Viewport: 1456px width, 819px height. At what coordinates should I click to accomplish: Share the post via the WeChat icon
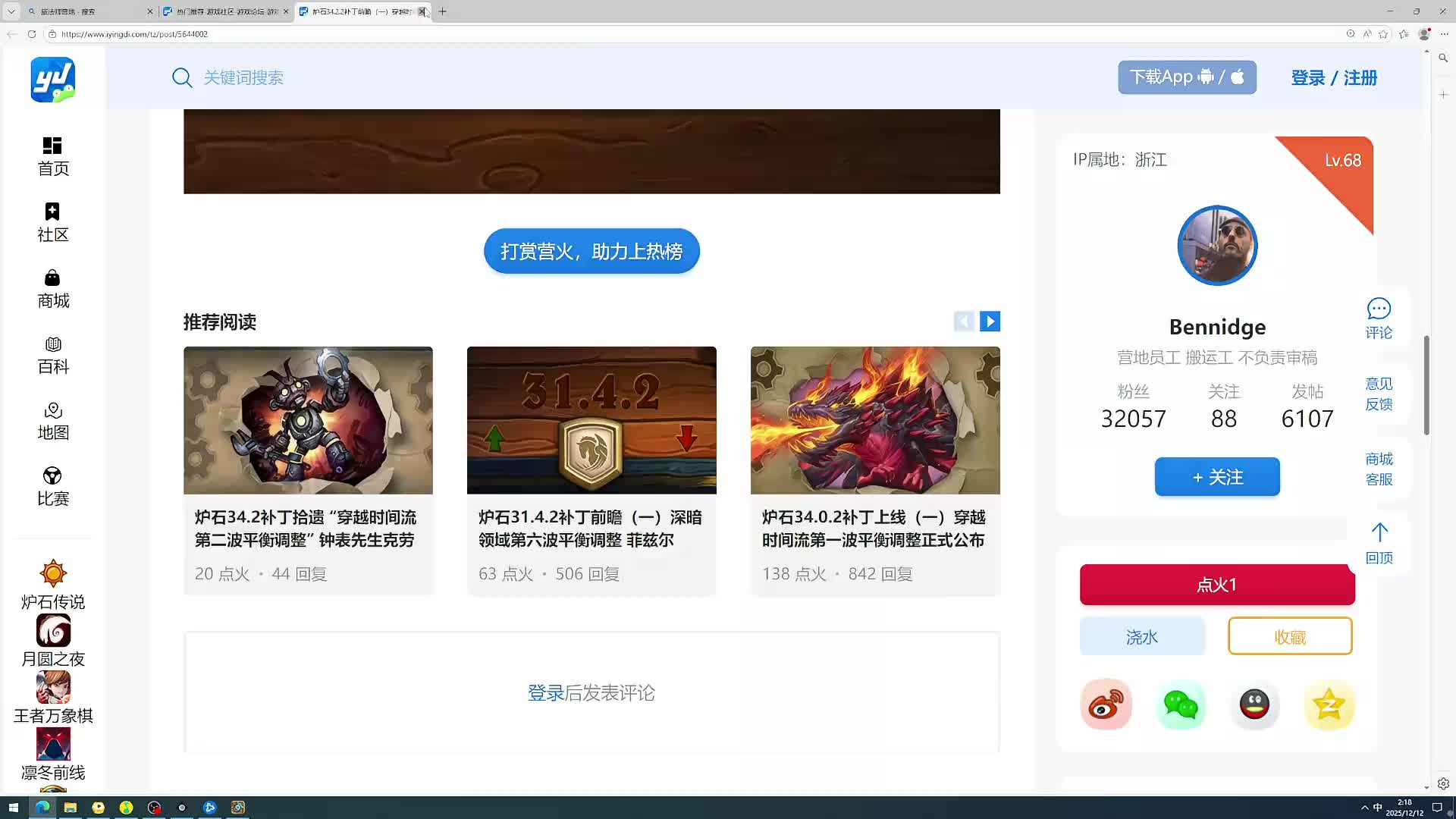[x=1180, y=704]
